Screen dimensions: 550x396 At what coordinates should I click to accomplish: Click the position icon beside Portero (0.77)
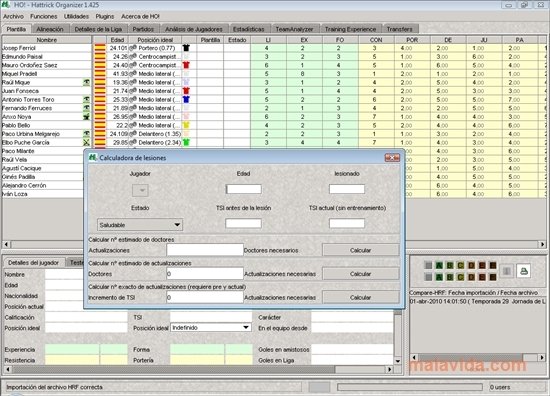pos(133,48)
